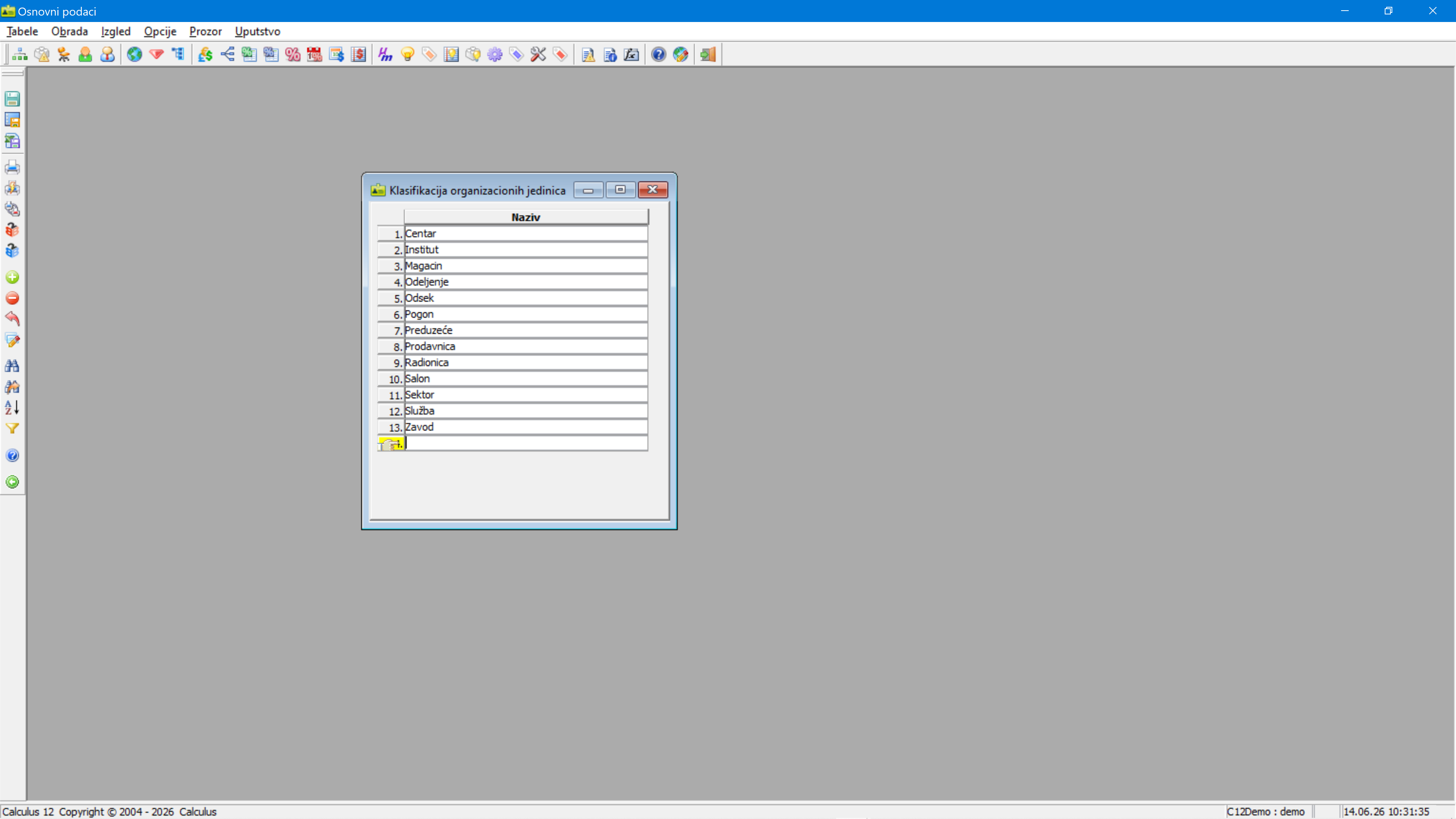
Task: Click the blue help question mark in toolbar
Action: tap(659, 54)
